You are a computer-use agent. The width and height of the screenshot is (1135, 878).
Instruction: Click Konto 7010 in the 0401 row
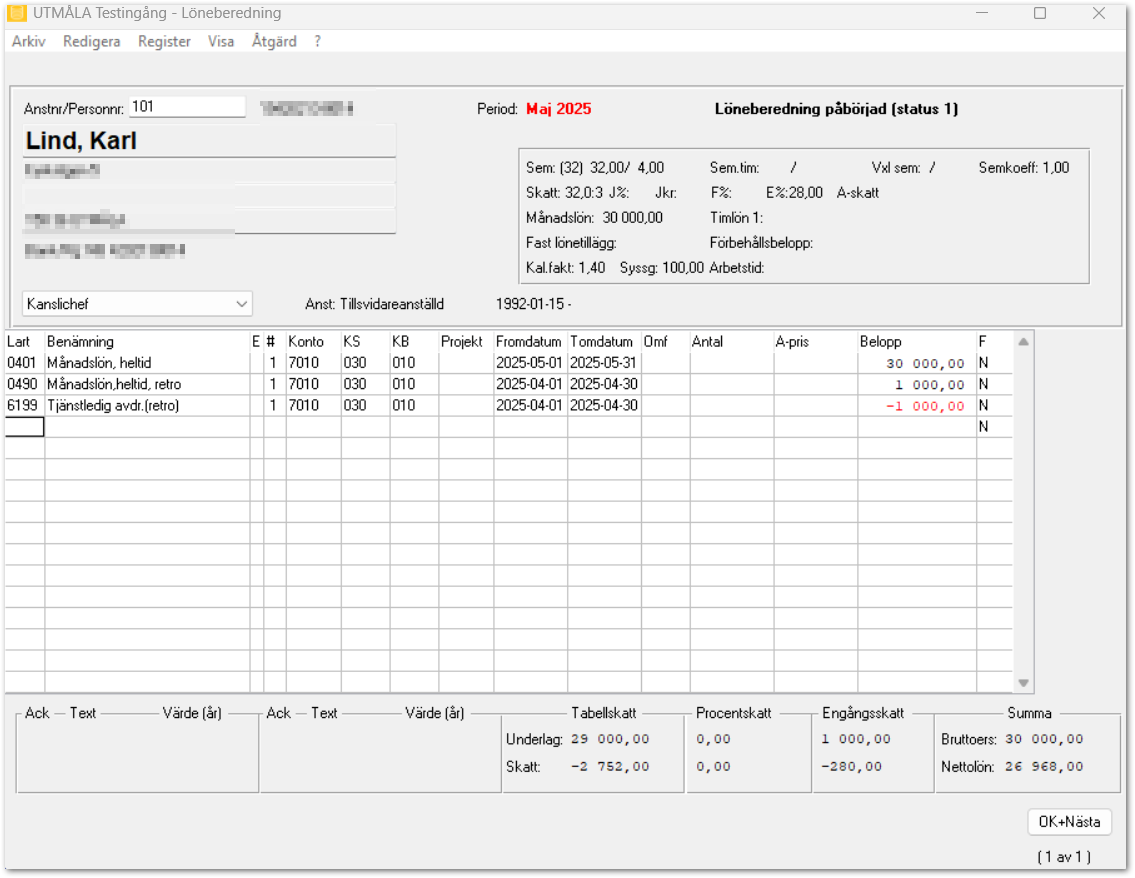(303, 363)
